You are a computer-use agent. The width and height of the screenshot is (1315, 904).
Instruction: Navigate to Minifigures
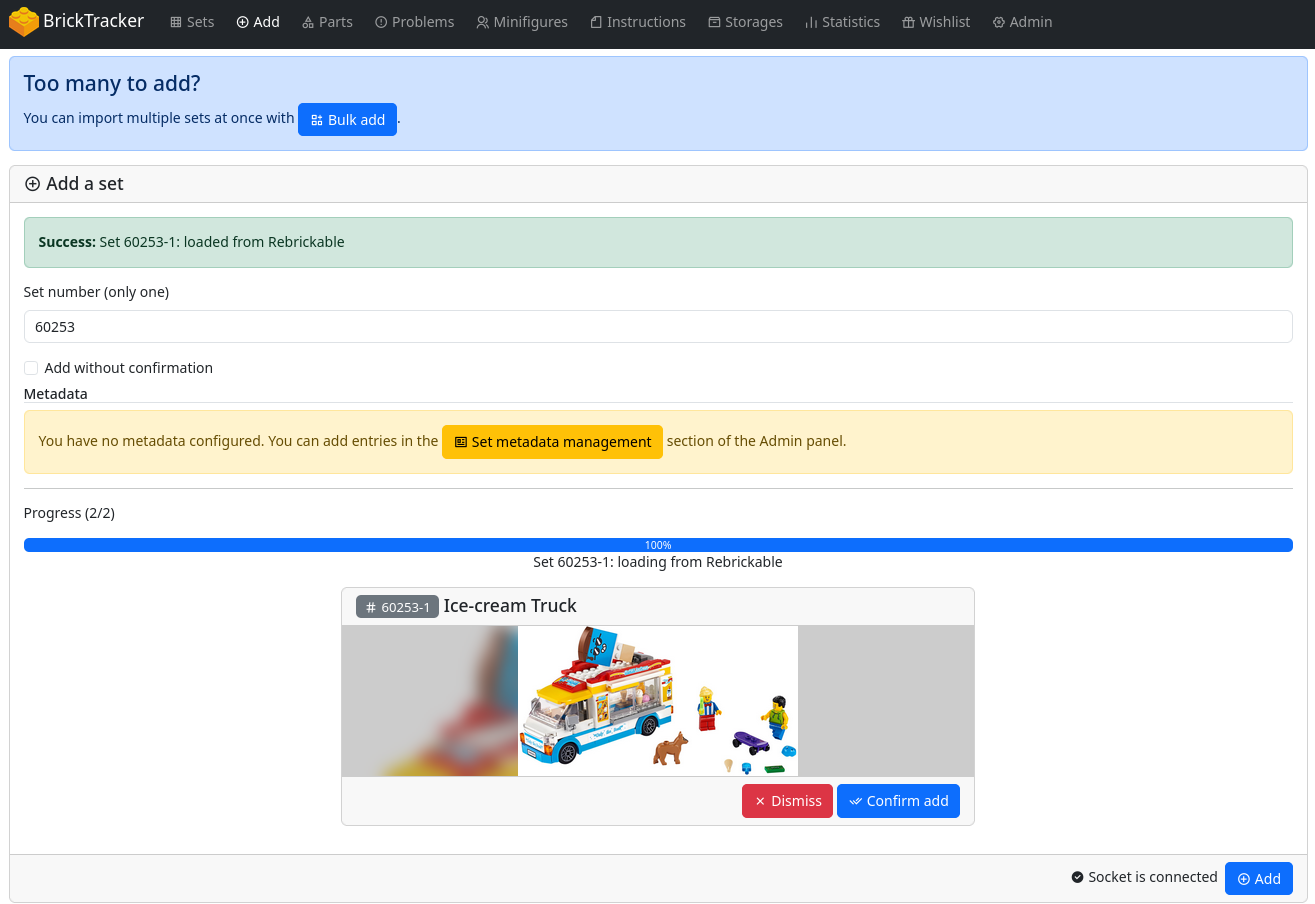521,22
